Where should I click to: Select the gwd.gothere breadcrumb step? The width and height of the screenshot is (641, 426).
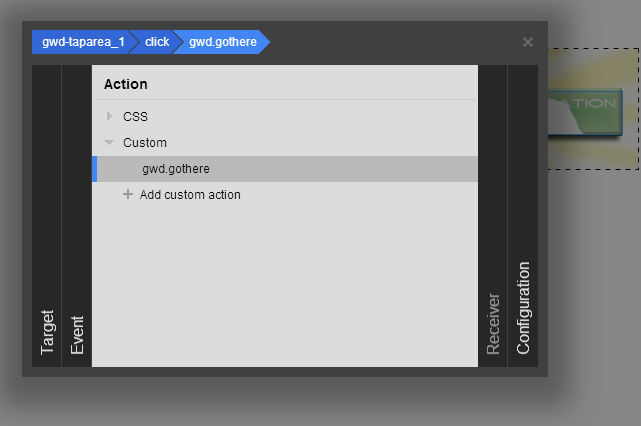(222, 42)
